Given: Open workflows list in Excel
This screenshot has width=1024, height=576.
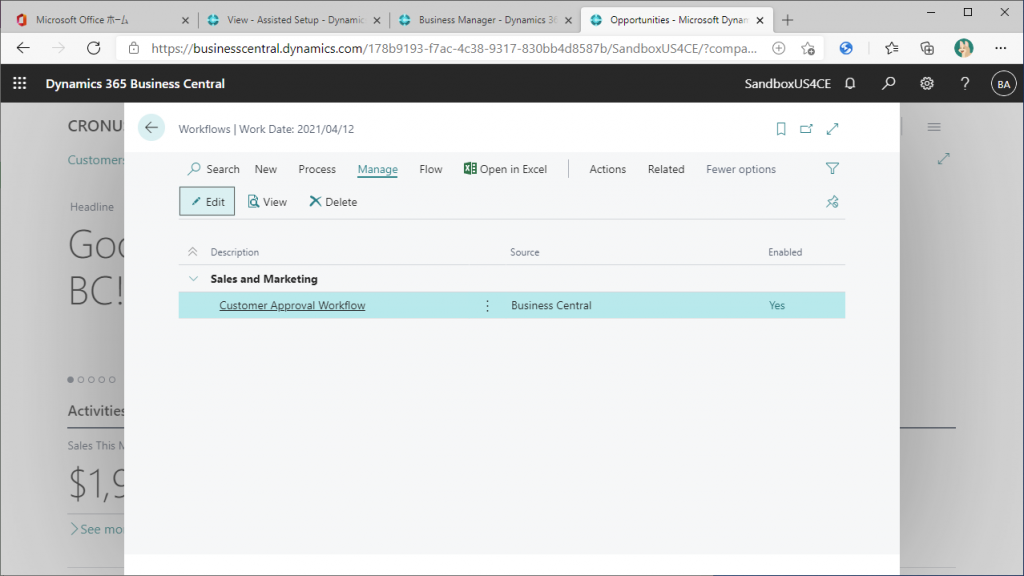Looking at the screenshot, I should [x=505, y=169].
